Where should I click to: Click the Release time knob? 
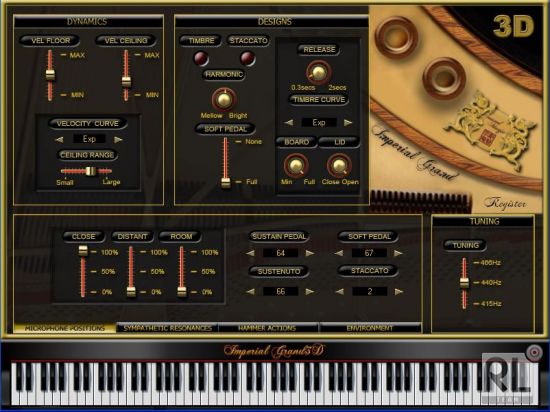[318, 72]
